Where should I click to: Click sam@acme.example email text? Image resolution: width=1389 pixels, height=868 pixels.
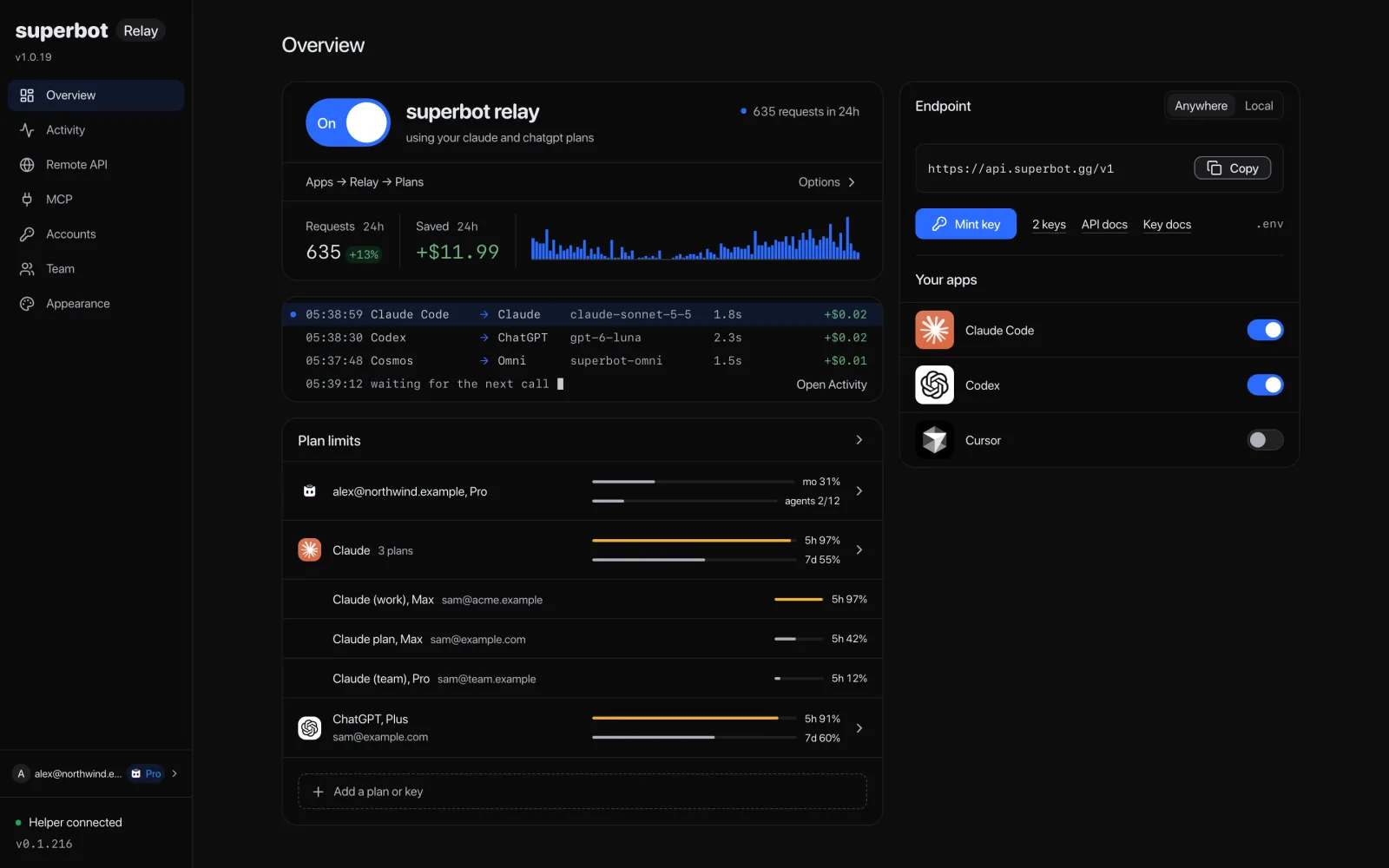coord(491,600)
